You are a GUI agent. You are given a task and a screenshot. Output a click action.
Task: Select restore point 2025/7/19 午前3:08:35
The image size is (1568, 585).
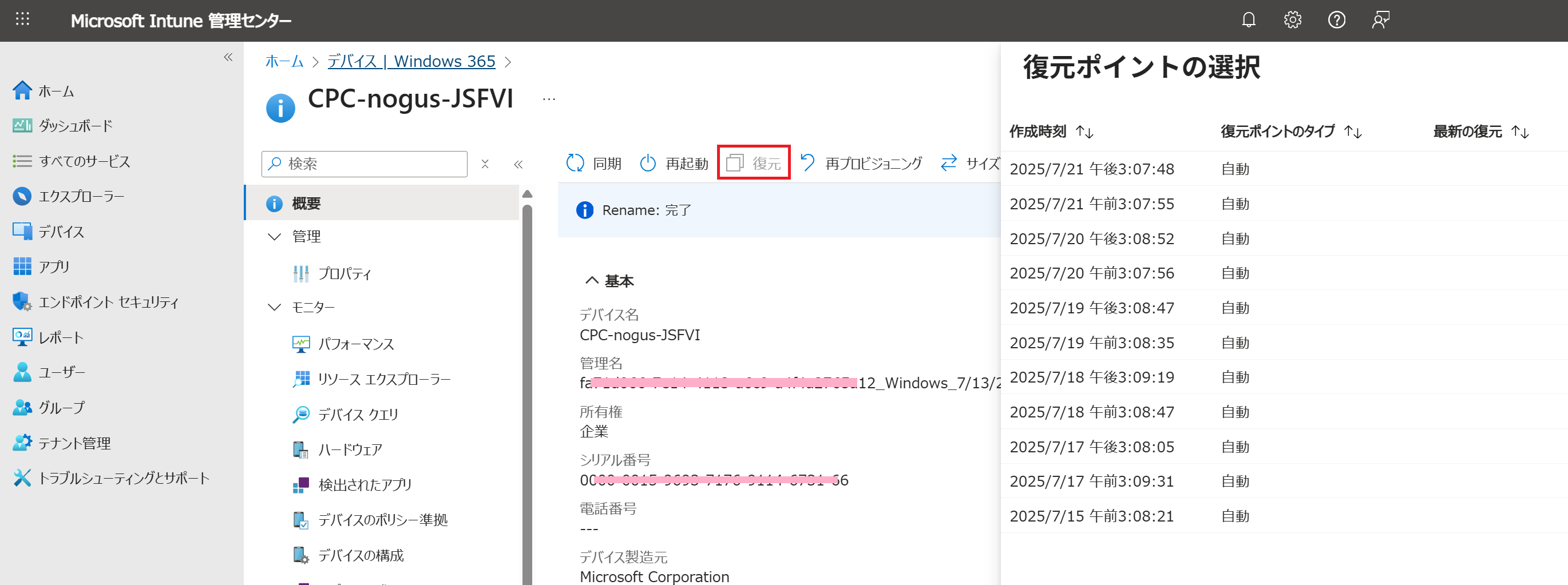pos(1284,343)
